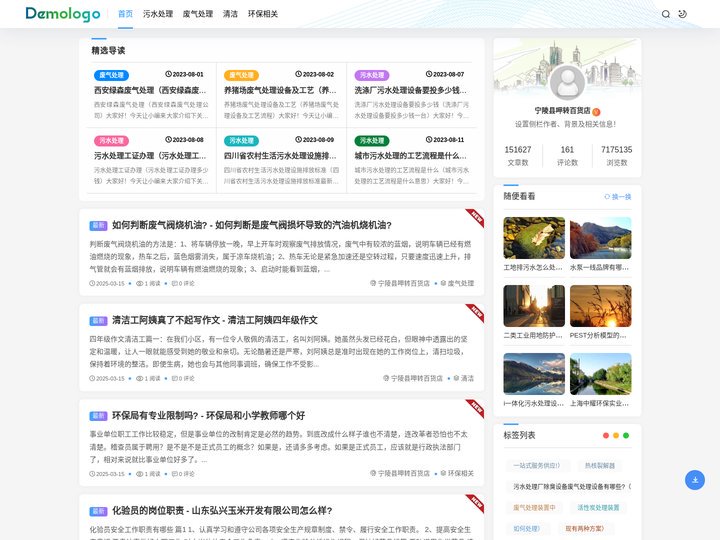
Task: Select tag 废气处理装置中
Action: point(534,507)
